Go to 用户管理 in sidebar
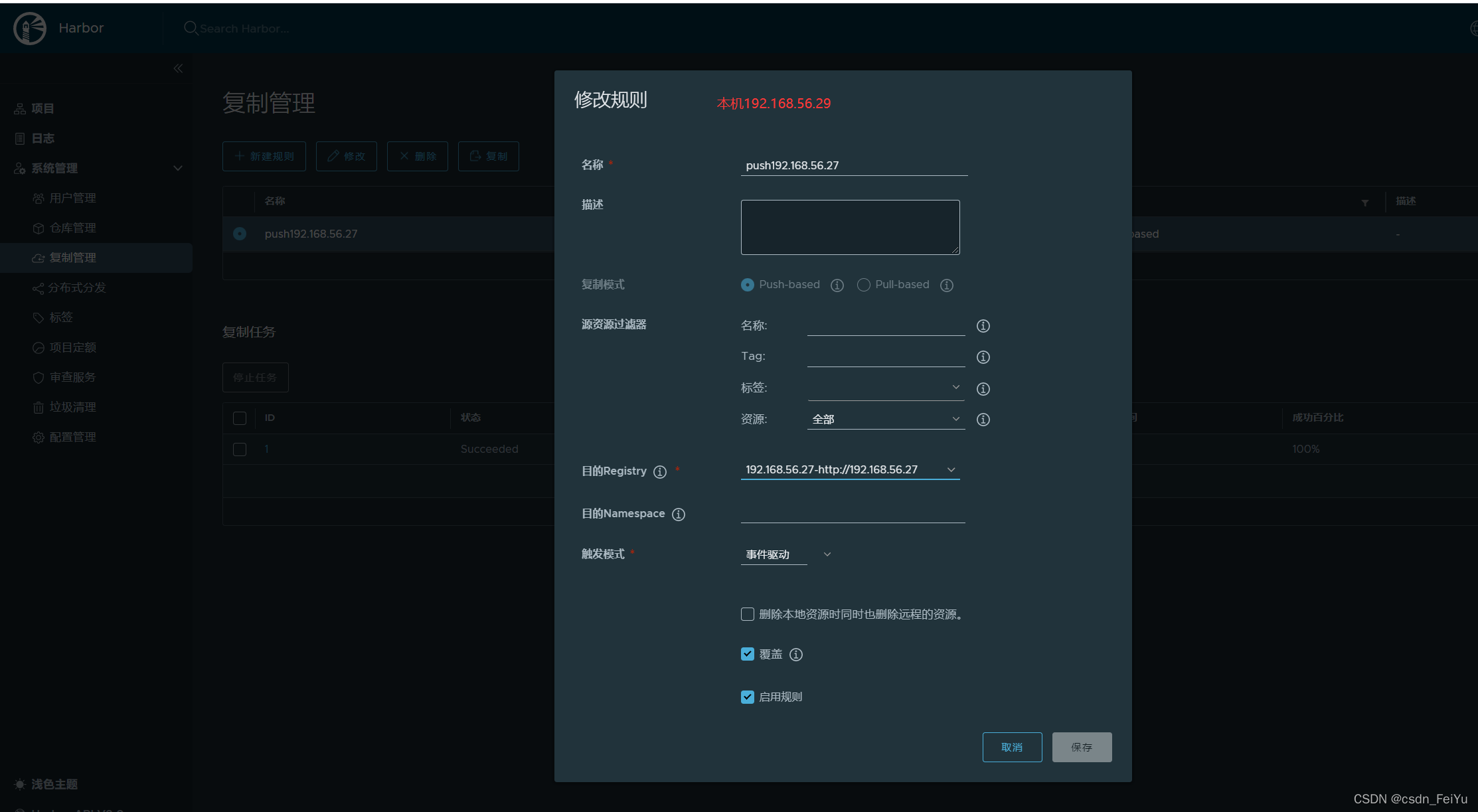Viewport: 1478px width, 812px height. (72, 198)
